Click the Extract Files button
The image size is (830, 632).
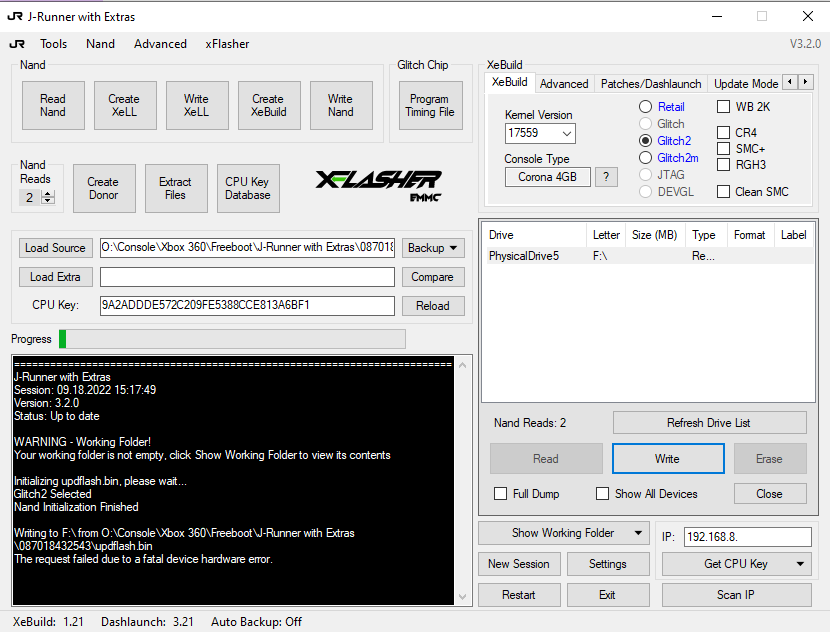pos(176,188)
